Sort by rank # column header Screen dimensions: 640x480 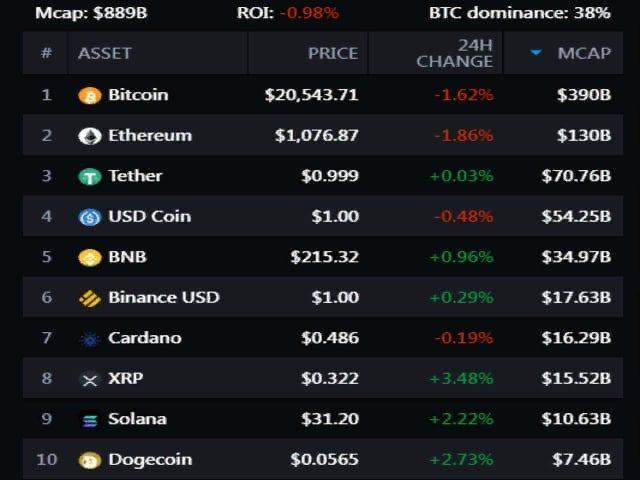coord(46,53)
